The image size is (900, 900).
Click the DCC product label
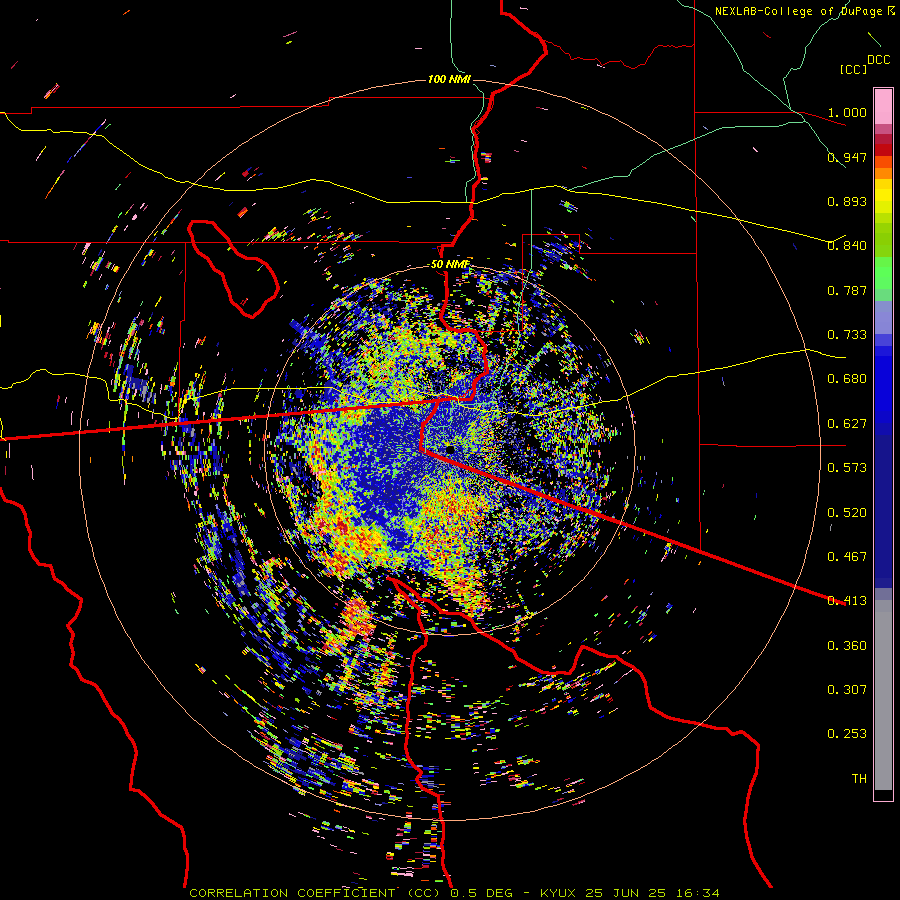tap(878, 60)
